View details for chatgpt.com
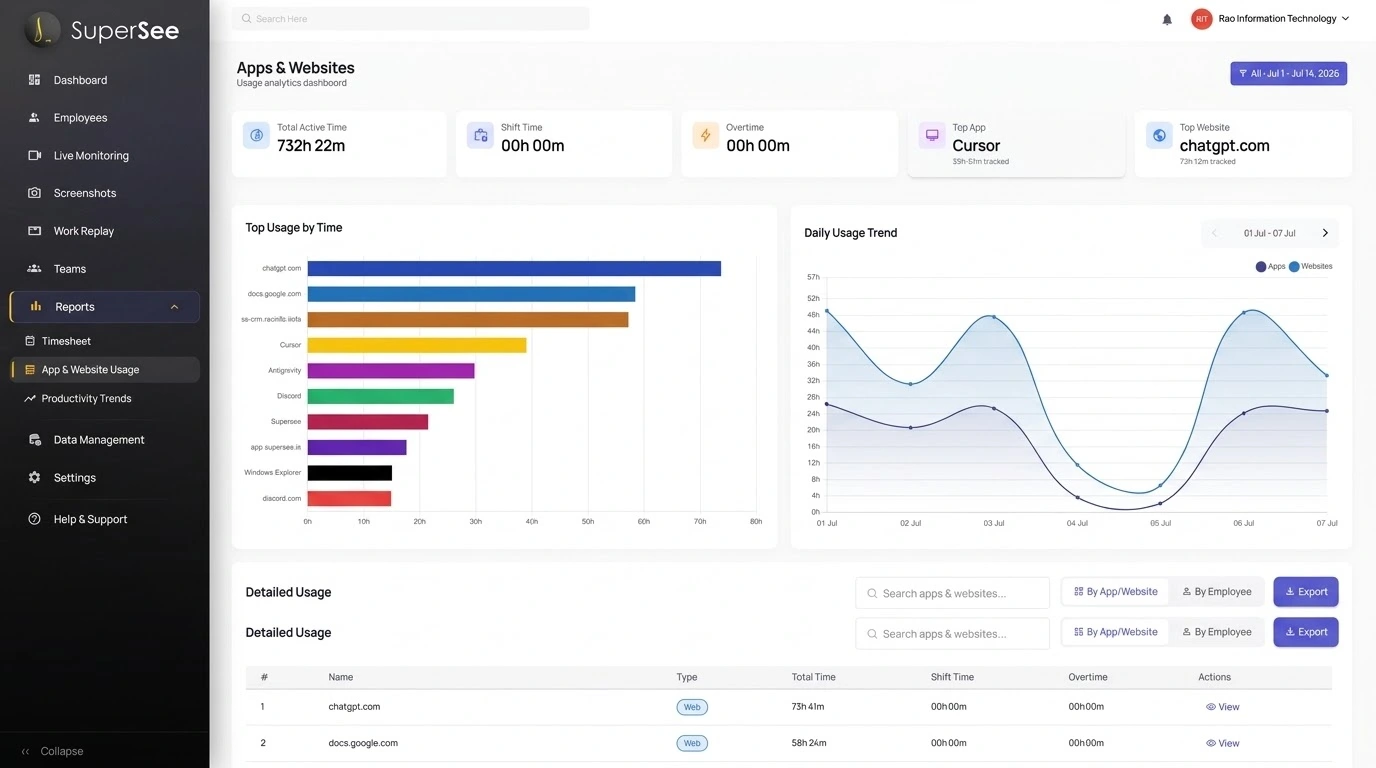This screenshot has width=1376, height=768. [1223, 707]
